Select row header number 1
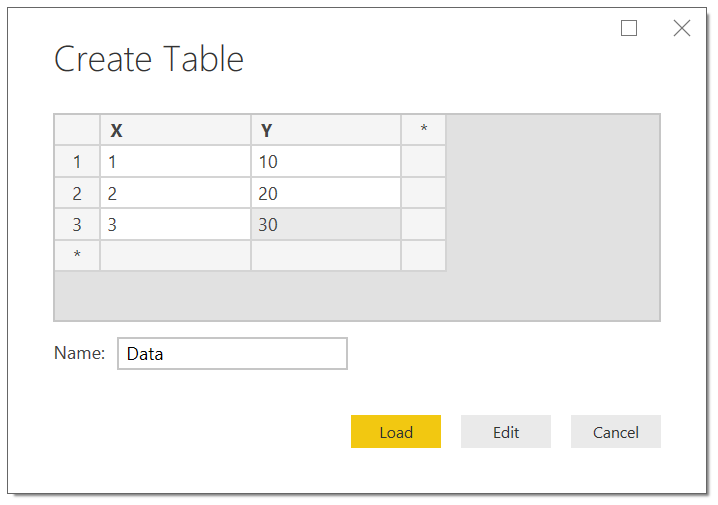This screenshot has width=718, height=505. pyautogui.click(x=77, y=161)
